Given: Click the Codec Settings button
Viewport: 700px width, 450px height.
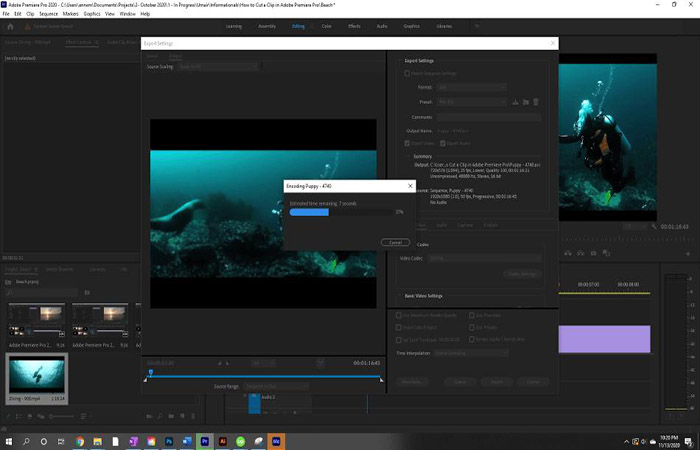Looking at the screenshot, I should 522,274.
